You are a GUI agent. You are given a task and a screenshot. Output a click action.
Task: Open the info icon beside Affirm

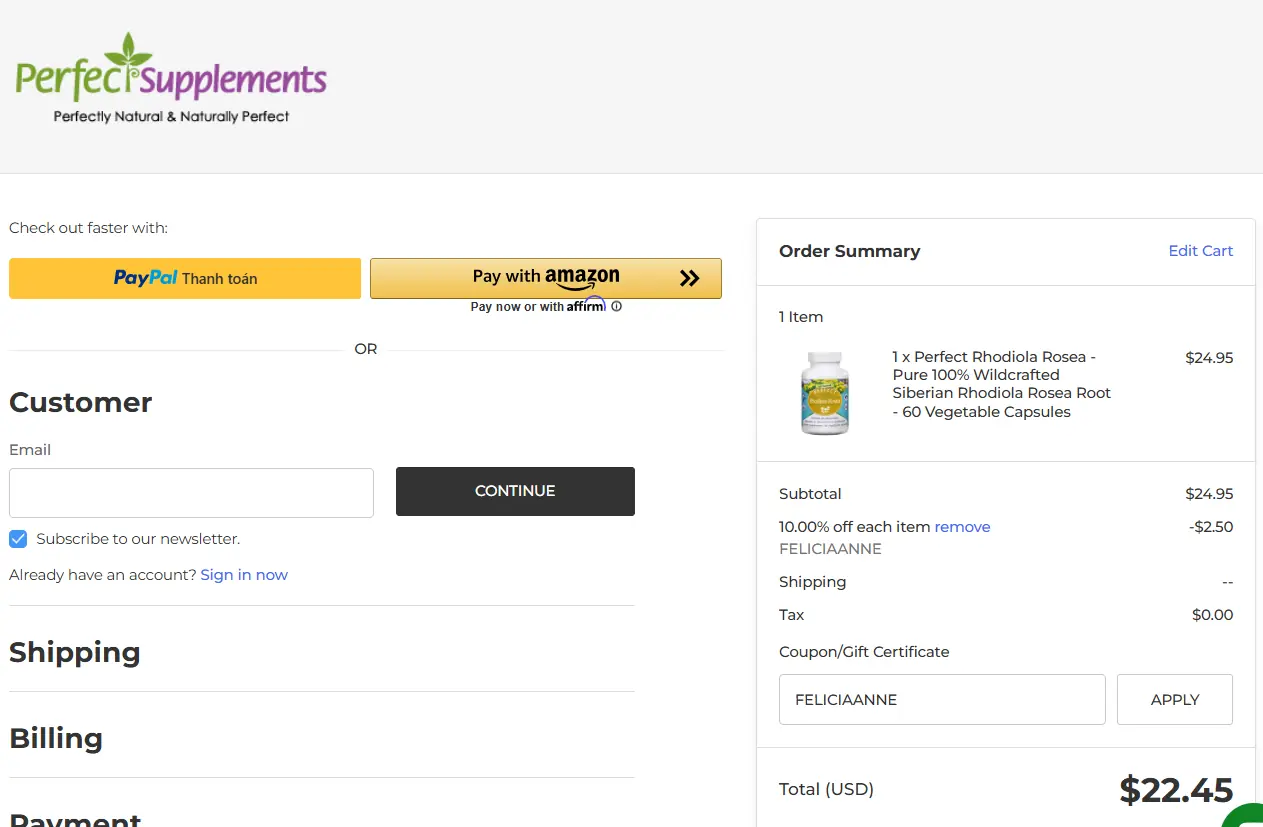click(x=616, y=307)
